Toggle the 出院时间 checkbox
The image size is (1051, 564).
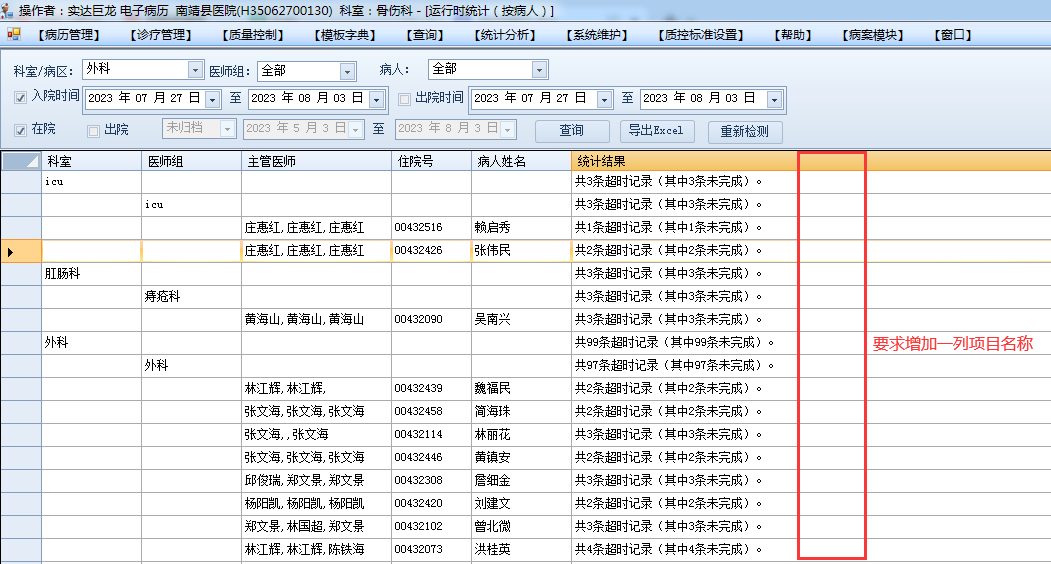coord(404,99)
